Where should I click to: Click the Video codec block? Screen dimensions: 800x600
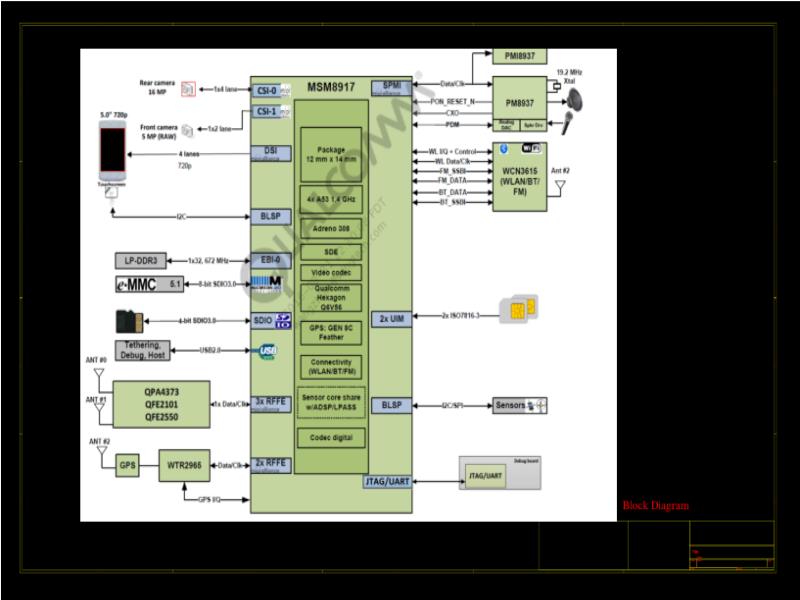point(331,273)
